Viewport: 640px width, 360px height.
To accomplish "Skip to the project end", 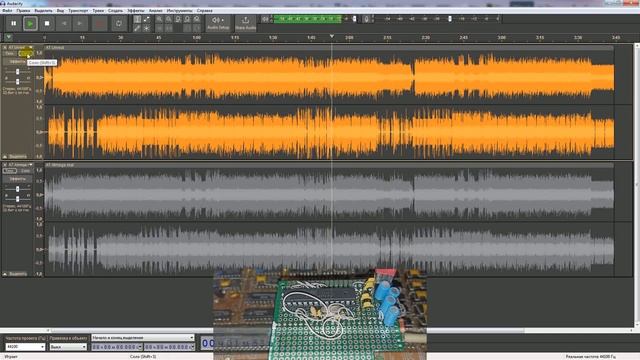I will click(80, 24).
